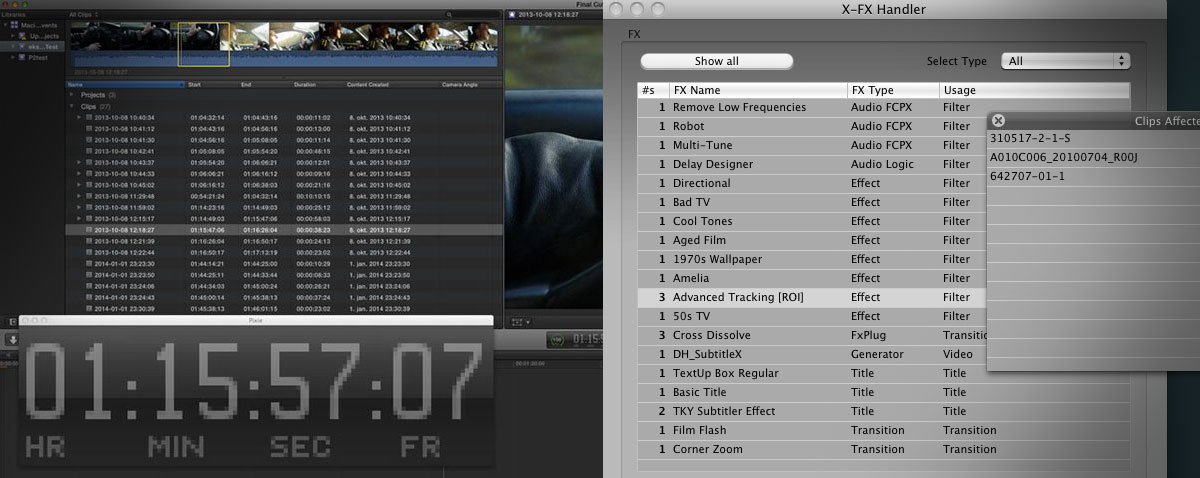Viewport: 1200px width, 478px height.
Task: Select the Basic Title row
Action: point(884,392)
